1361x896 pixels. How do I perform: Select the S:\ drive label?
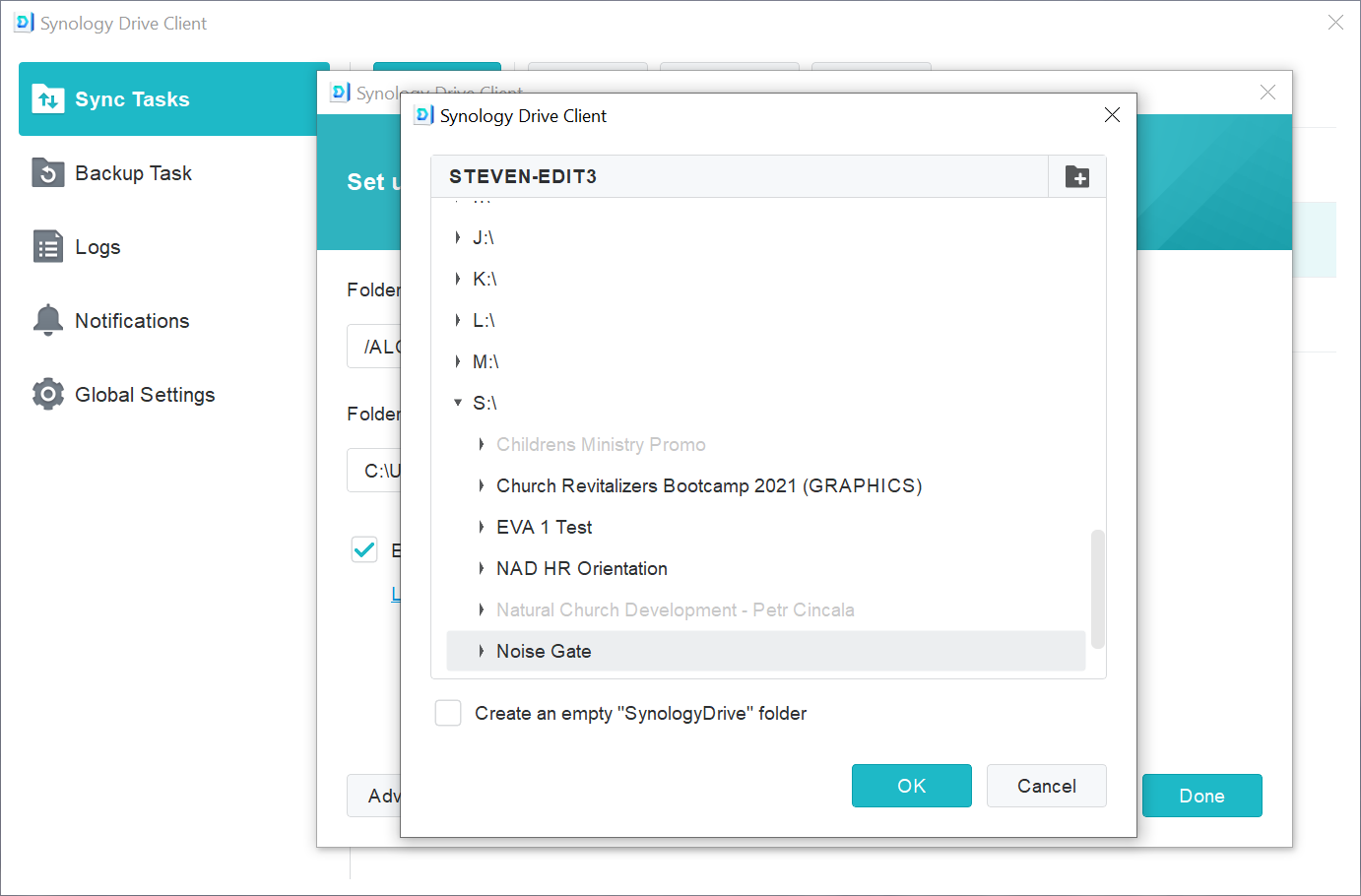[x=485, y=403]
